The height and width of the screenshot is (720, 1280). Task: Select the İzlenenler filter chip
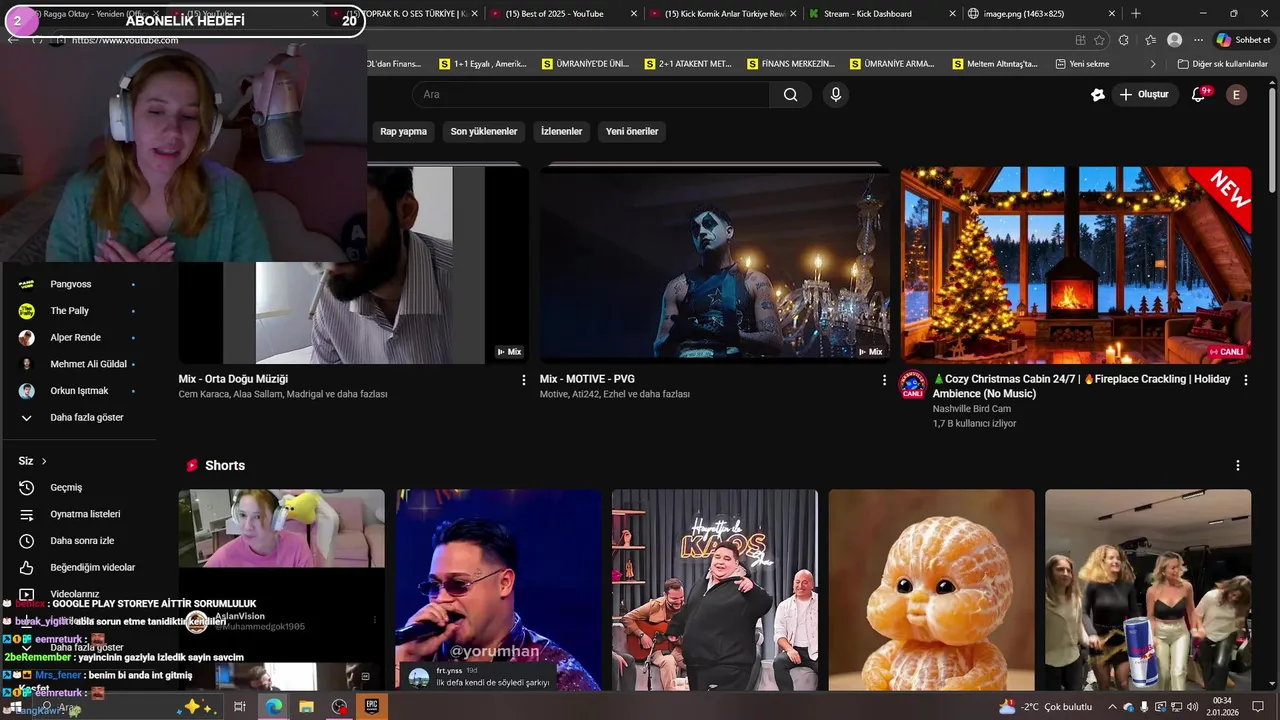point(561,131)
